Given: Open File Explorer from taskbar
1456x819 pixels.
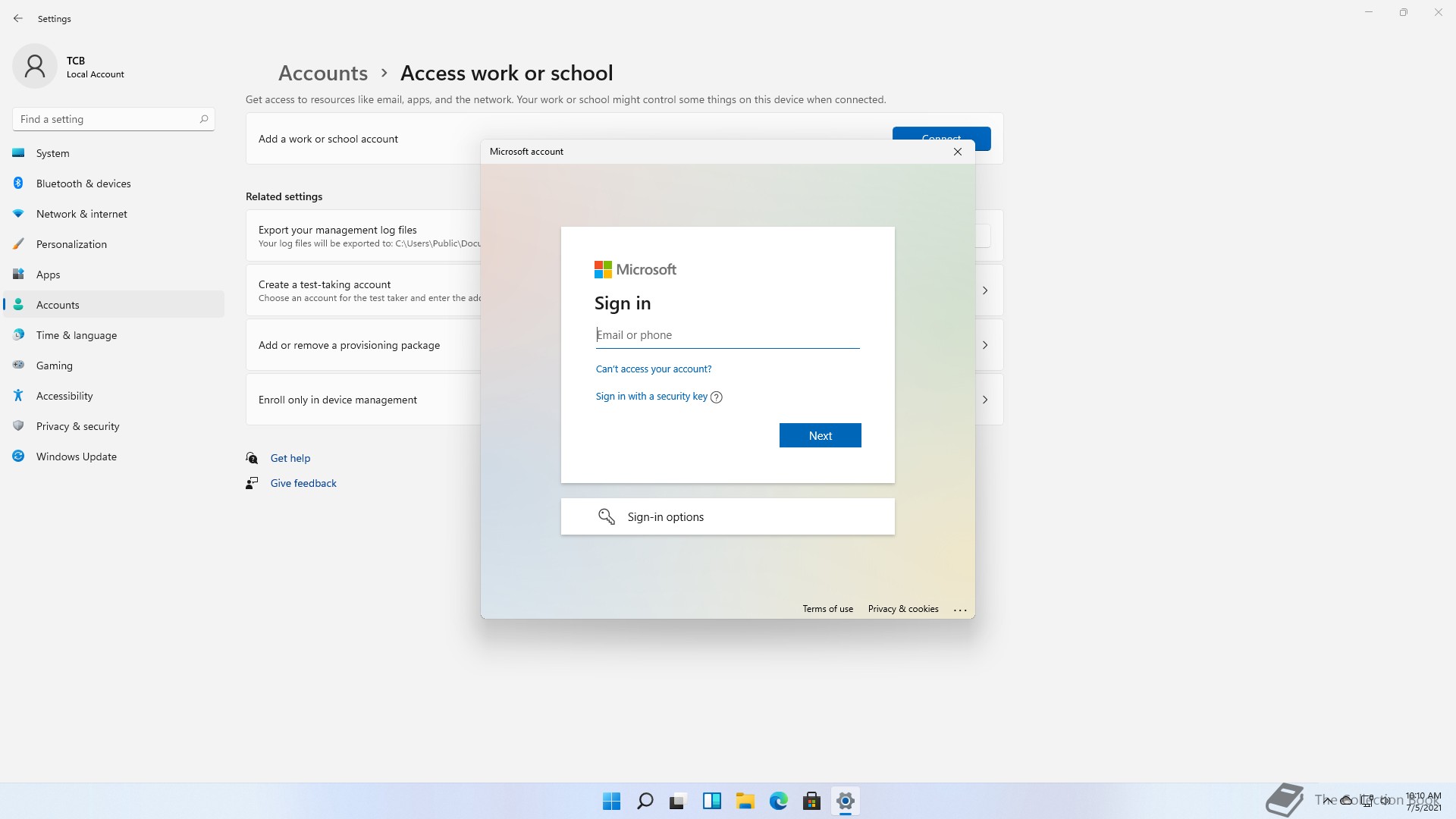Looking at the screenshot, I should [x=745, y=801].
